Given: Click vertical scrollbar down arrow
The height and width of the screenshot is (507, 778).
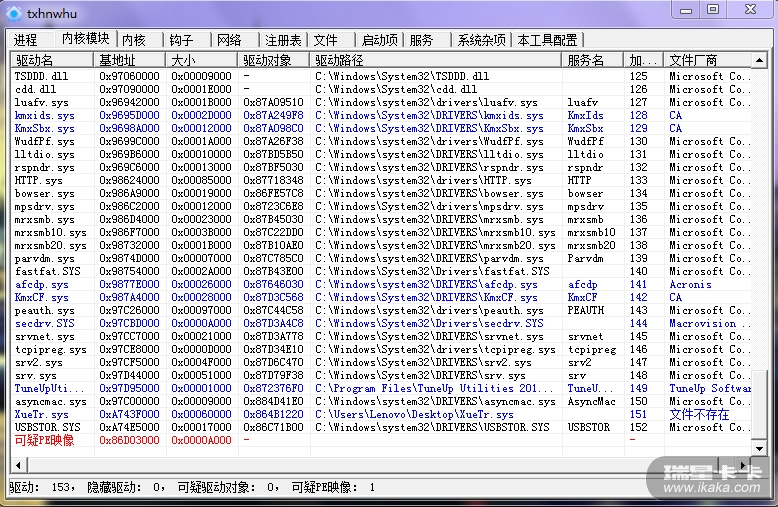Looking at the screenshot, I should pos(759,448).
